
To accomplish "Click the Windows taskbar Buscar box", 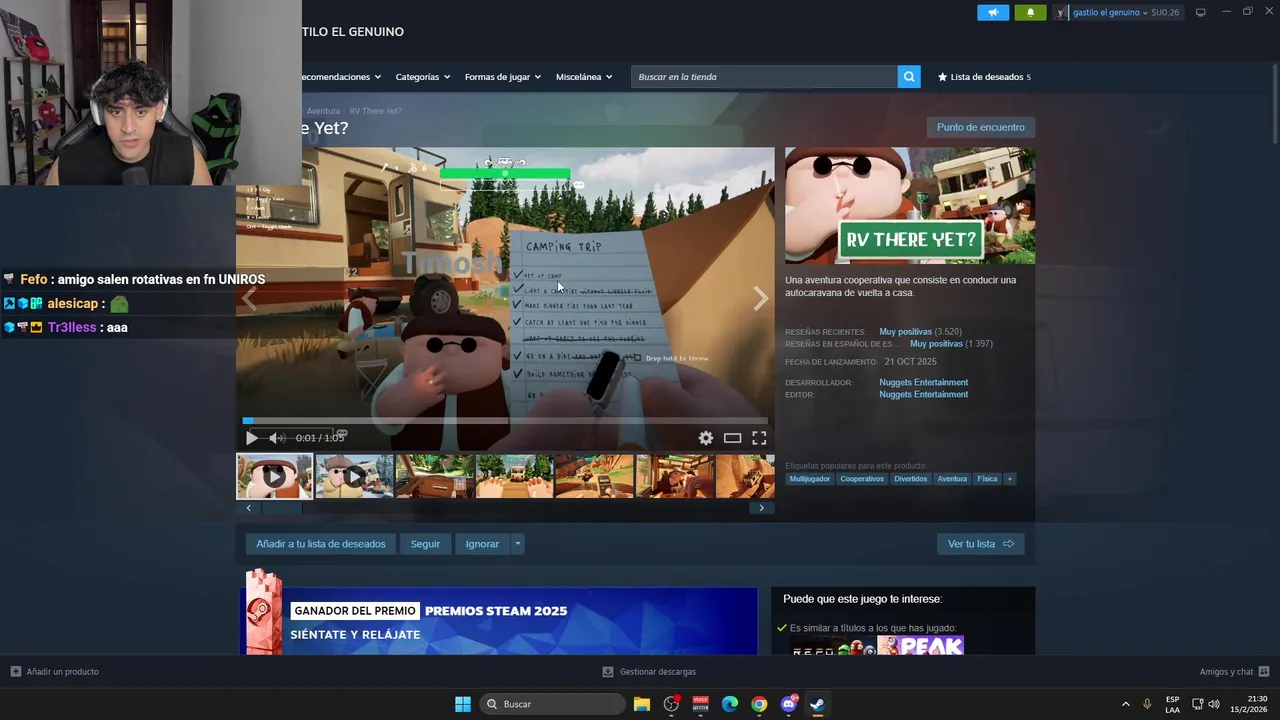I will (x=553, y=704).
